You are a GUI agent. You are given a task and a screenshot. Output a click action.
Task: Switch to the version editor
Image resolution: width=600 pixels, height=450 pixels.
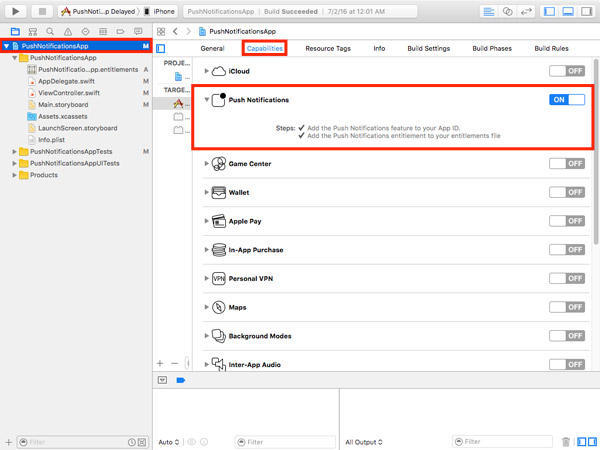[x=527, y=11]
